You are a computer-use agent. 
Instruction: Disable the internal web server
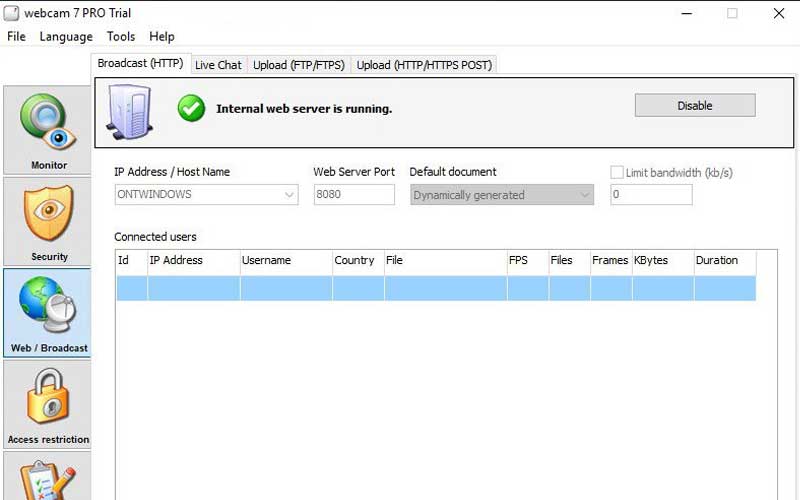(x=695, y=106)
